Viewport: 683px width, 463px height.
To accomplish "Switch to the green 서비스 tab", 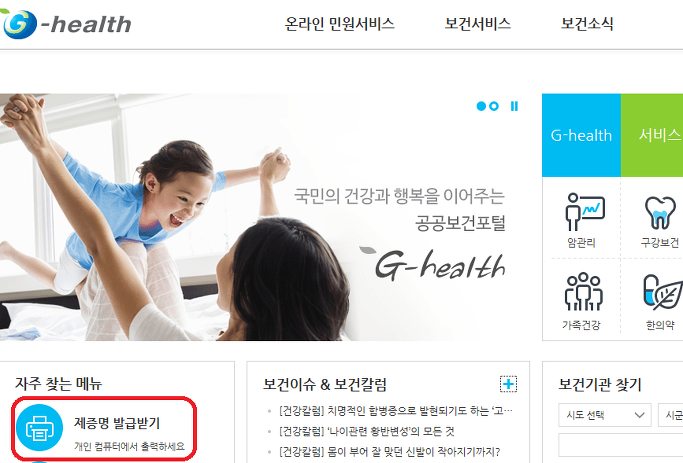I will click(652, 135).
